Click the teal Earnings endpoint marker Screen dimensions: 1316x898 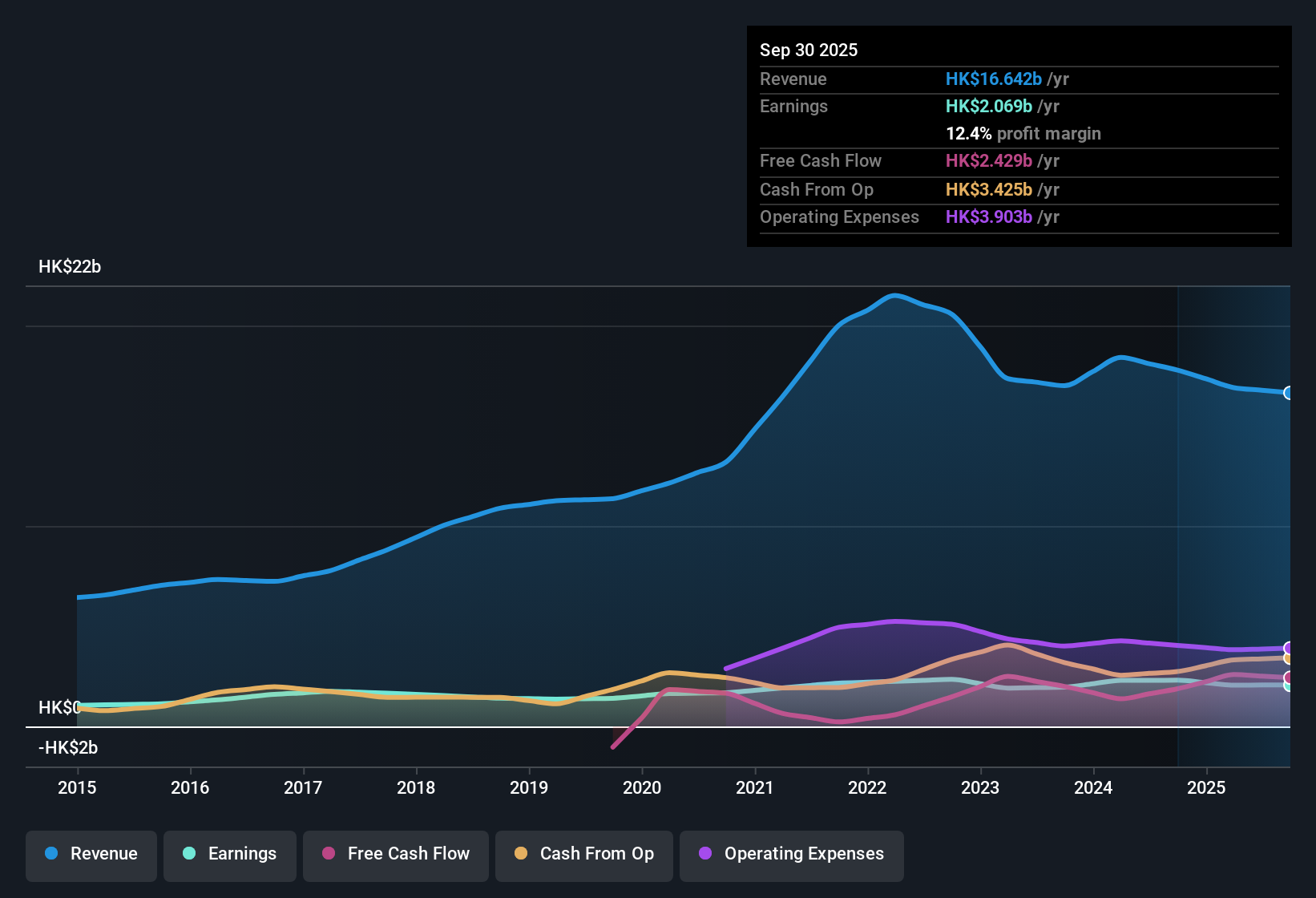[x=1287, y=686]
